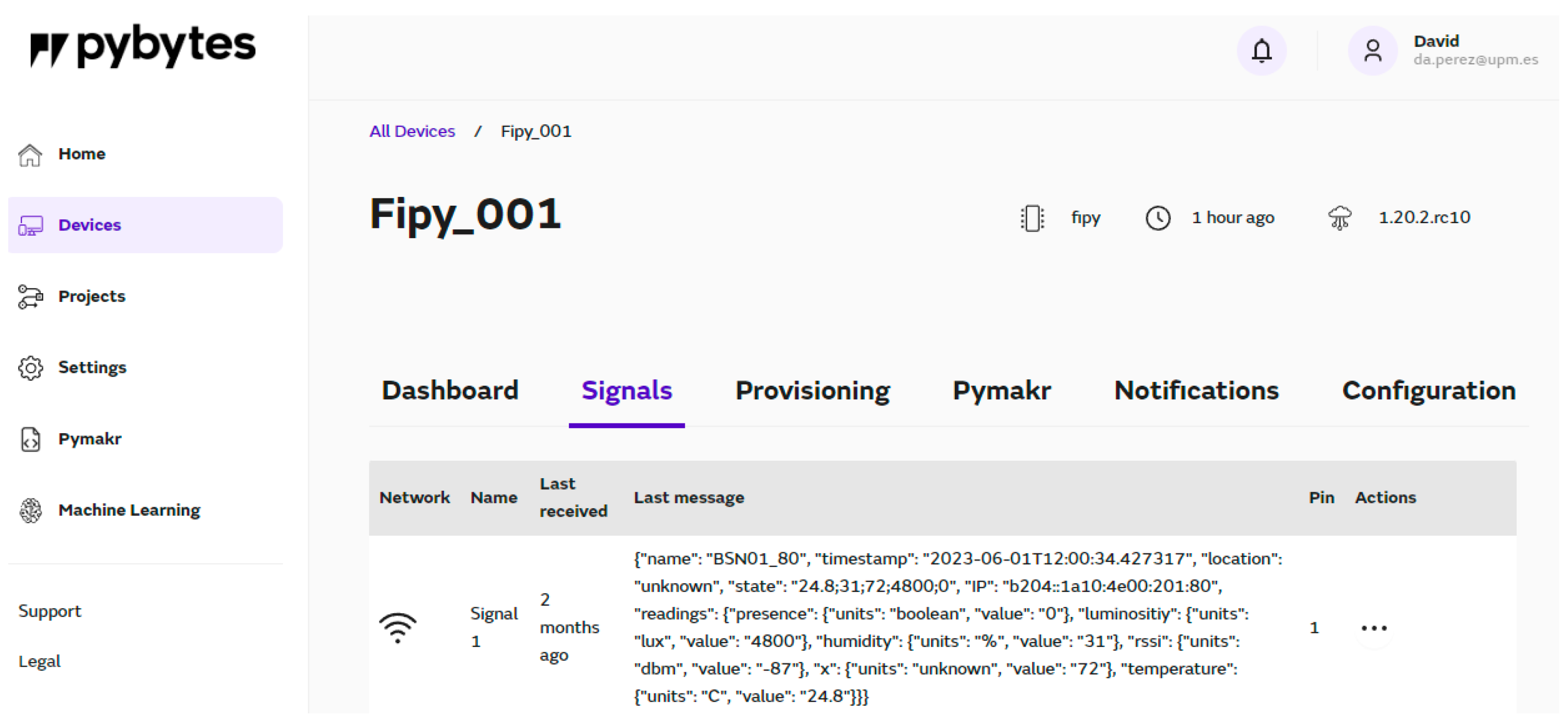Click the firmware version 1.20.2.rc10
This screenshot has height=723, width=1568.
(x=1424, y=218)
